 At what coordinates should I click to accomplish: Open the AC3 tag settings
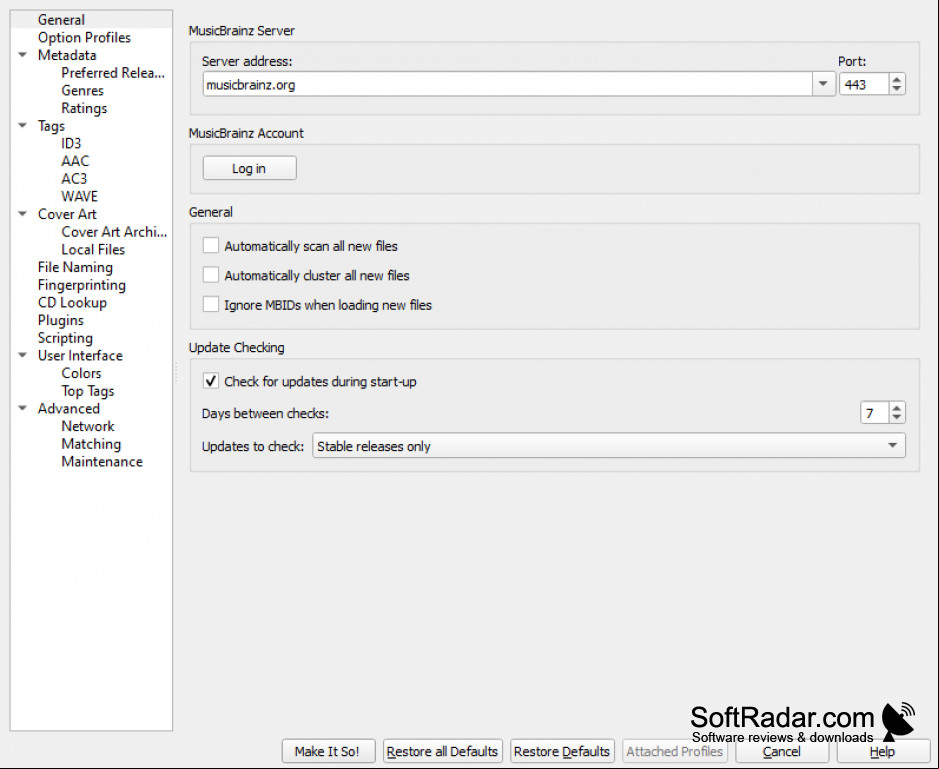(x=74, y=178)
